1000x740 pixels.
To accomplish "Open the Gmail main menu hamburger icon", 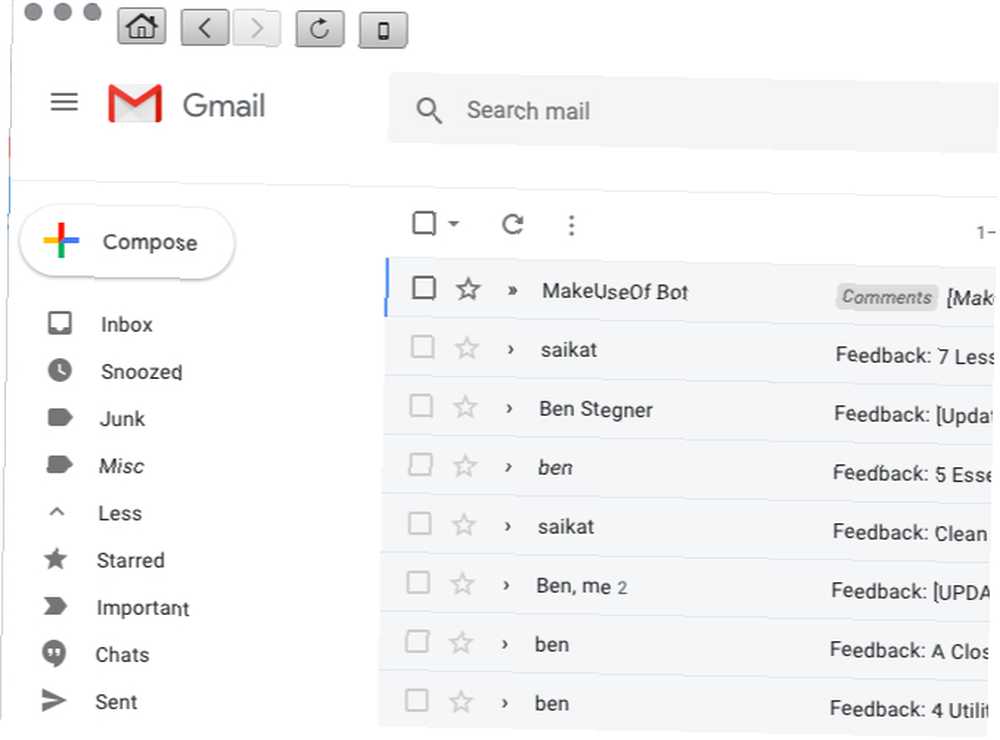I will pyautogui.click(x=64, y=102).
